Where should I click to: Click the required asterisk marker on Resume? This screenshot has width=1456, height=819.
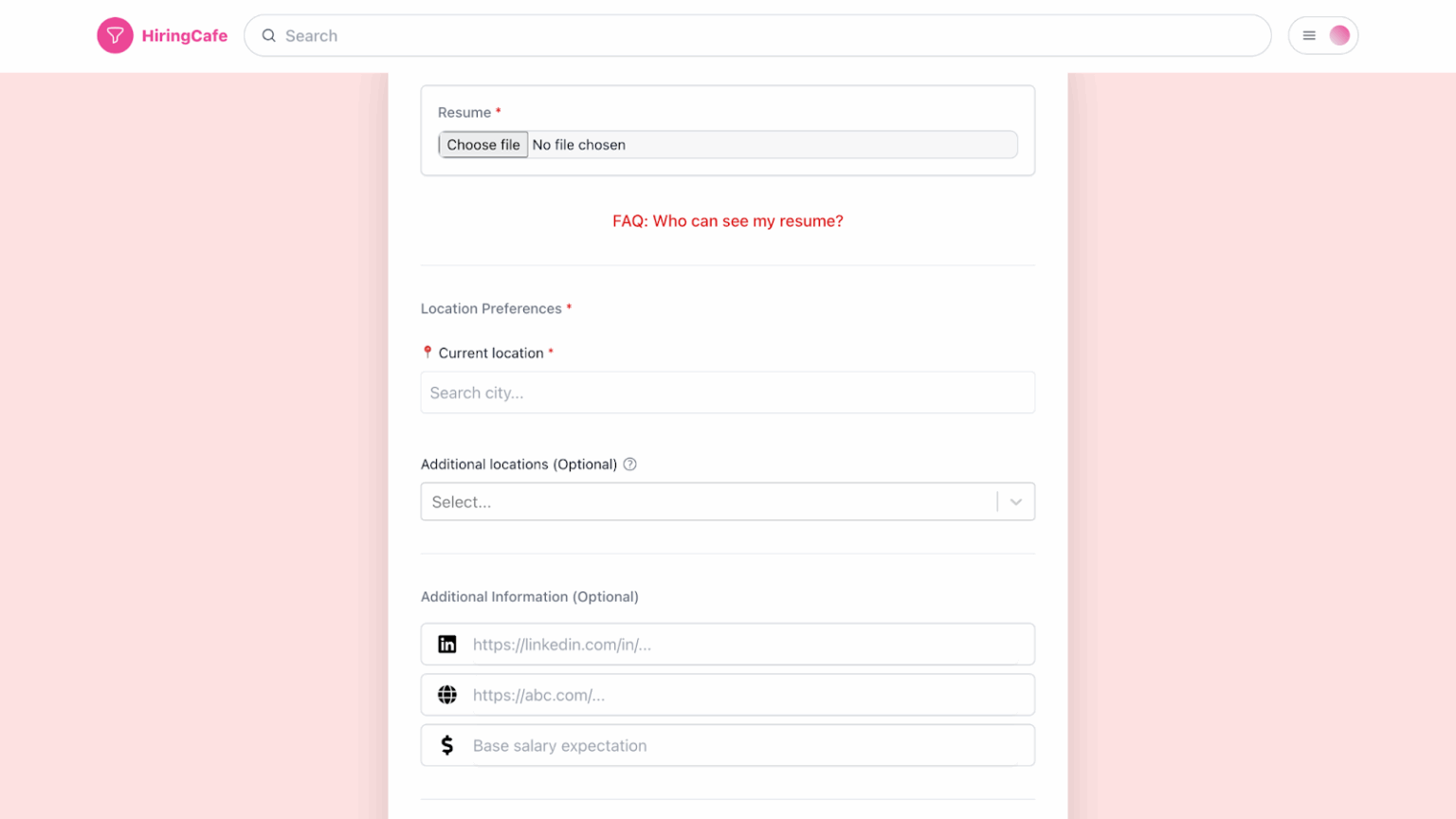(500, 111)
